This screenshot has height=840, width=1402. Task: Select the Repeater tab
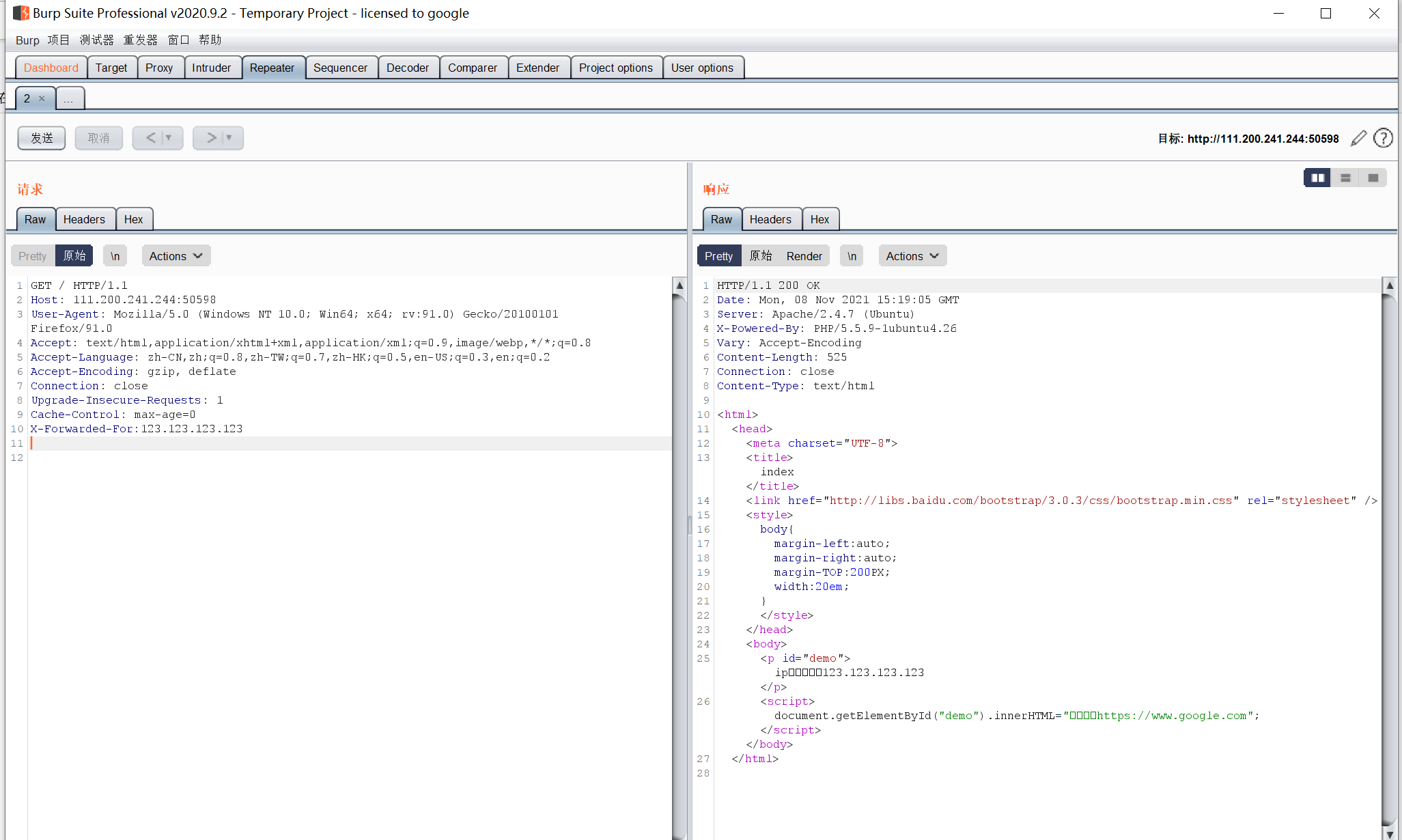pos(272,68)
